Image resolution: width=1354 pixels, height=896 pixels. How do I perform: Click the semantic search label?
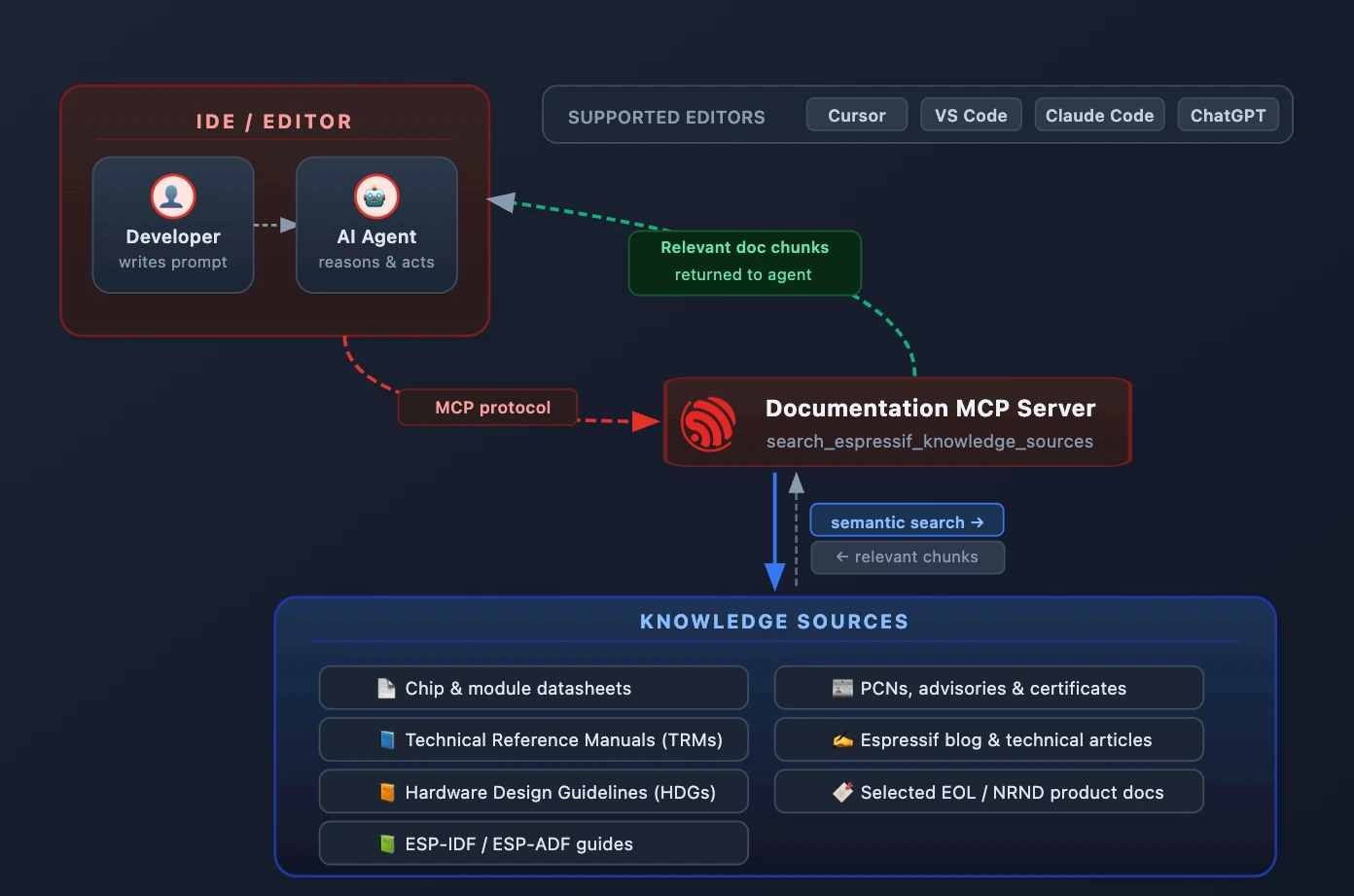point(907,521)
